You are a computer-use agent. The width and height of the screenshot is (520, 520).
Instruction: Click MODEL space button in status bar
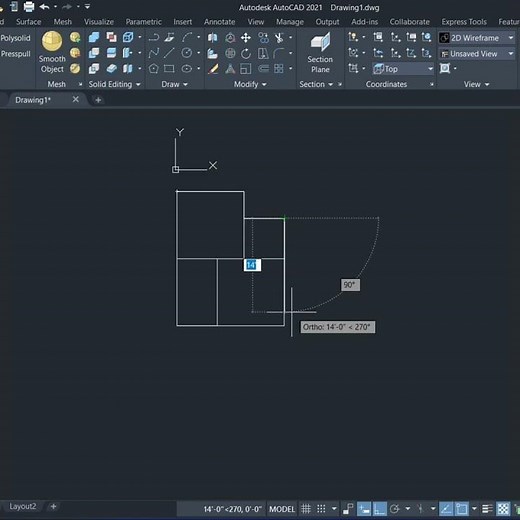coord(282,509)
